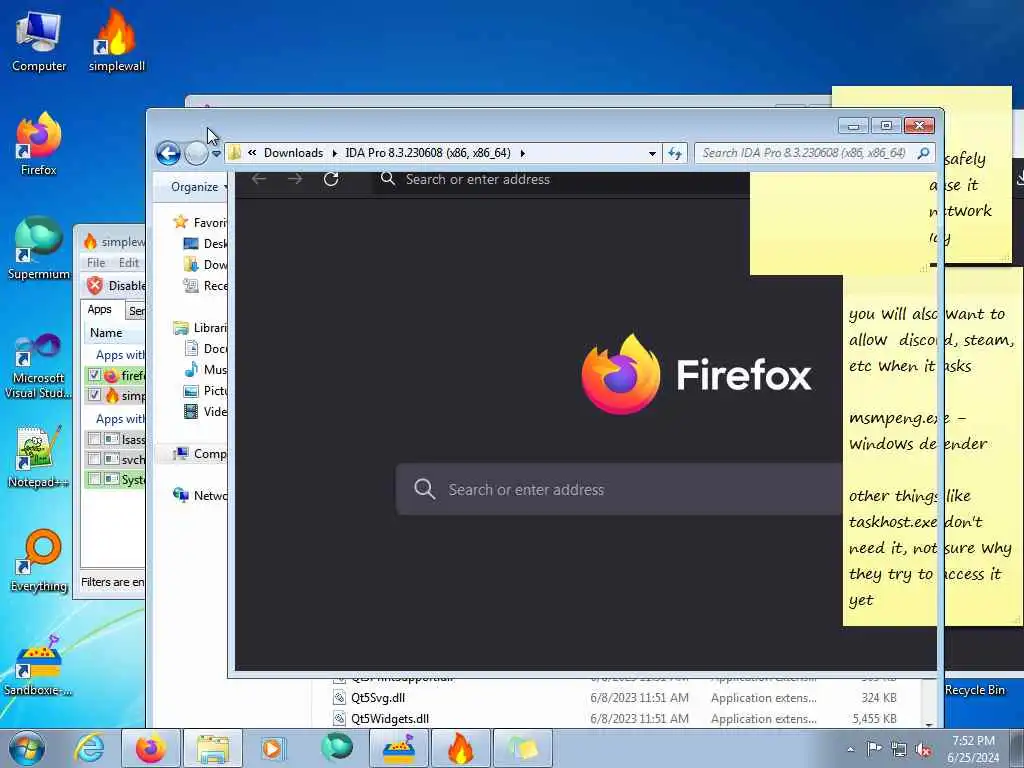1024x768 pixels.
Task: Click Firefox top address bar field
Action: (563, 179)
